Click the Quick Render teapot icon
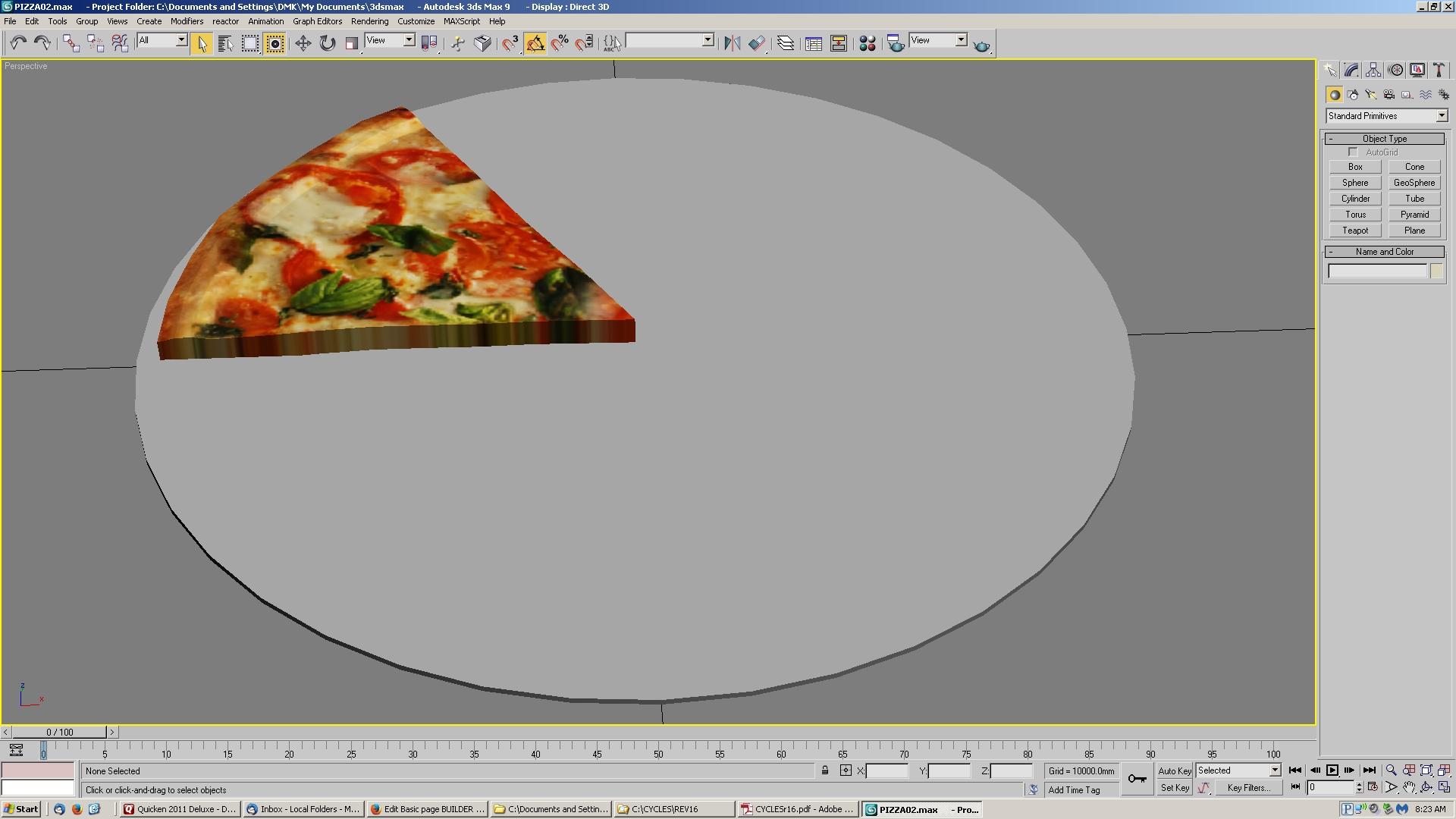The image size is (1456, 819). pos(981,45)
